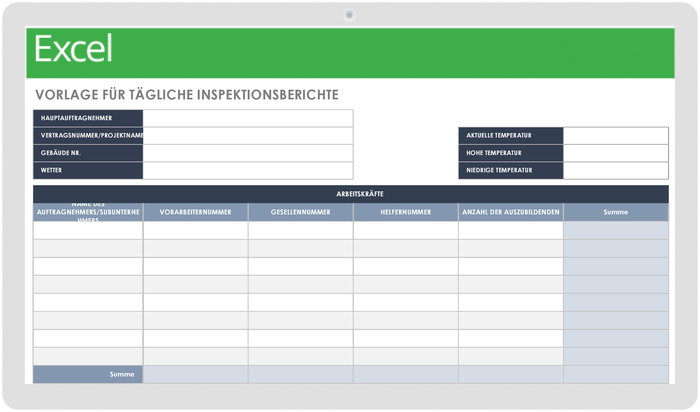Click first empty row cell under Helfernummer

406,230
